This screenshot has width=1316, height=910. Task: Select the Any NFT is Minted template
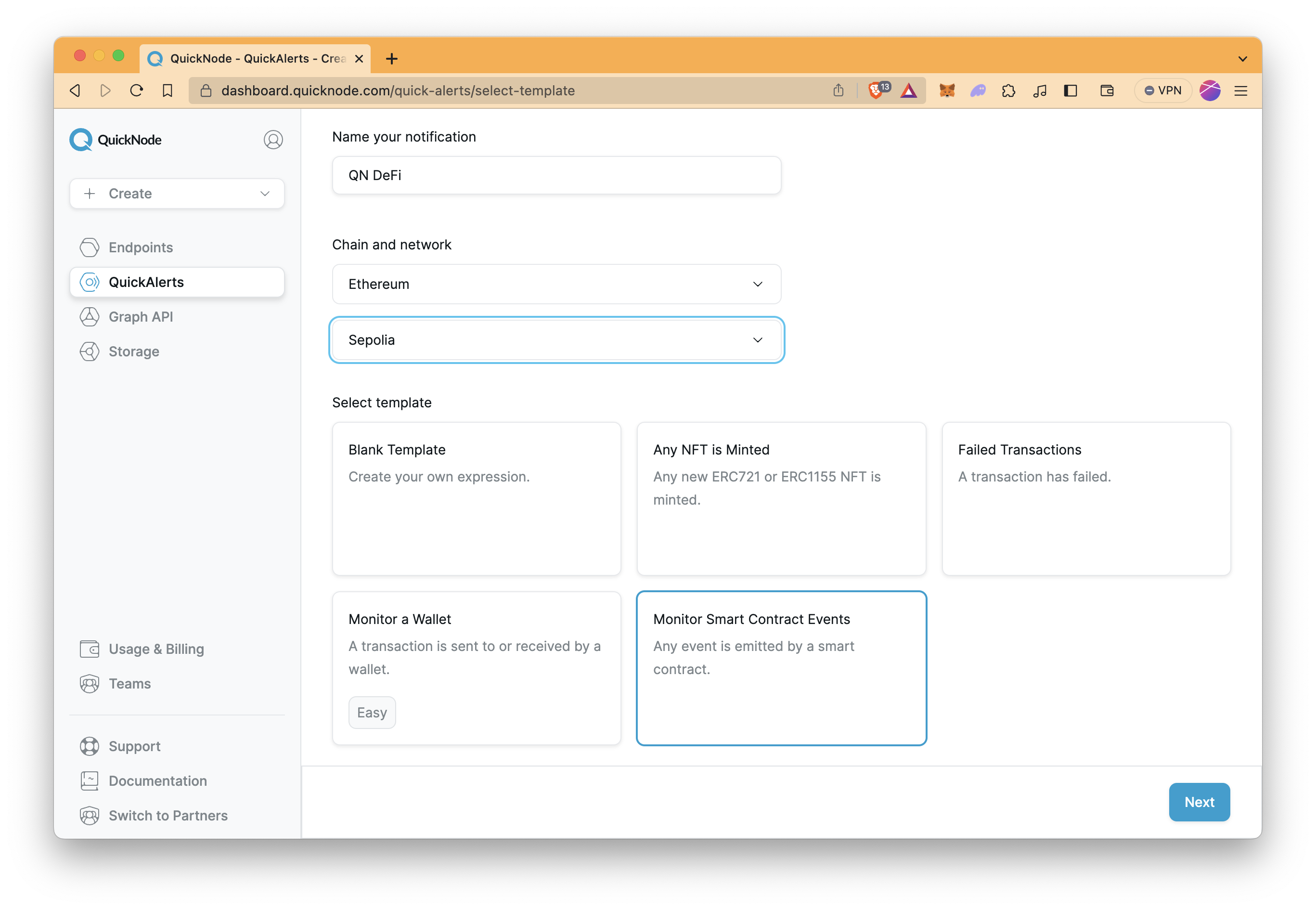[781, 499]
